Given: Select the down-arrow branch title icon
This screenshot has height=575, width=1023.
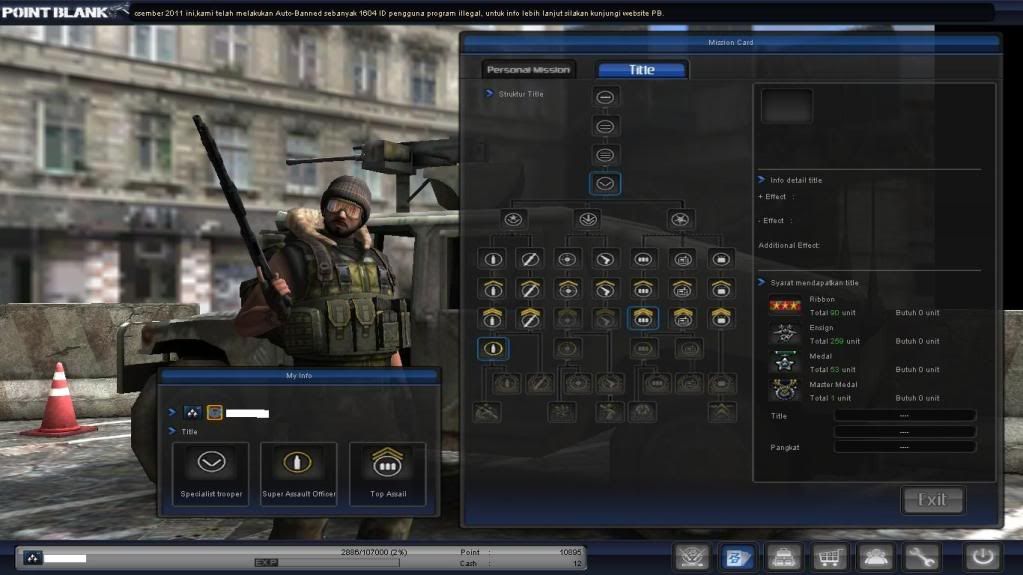Looking at the screenshot, I should point(587,219).
